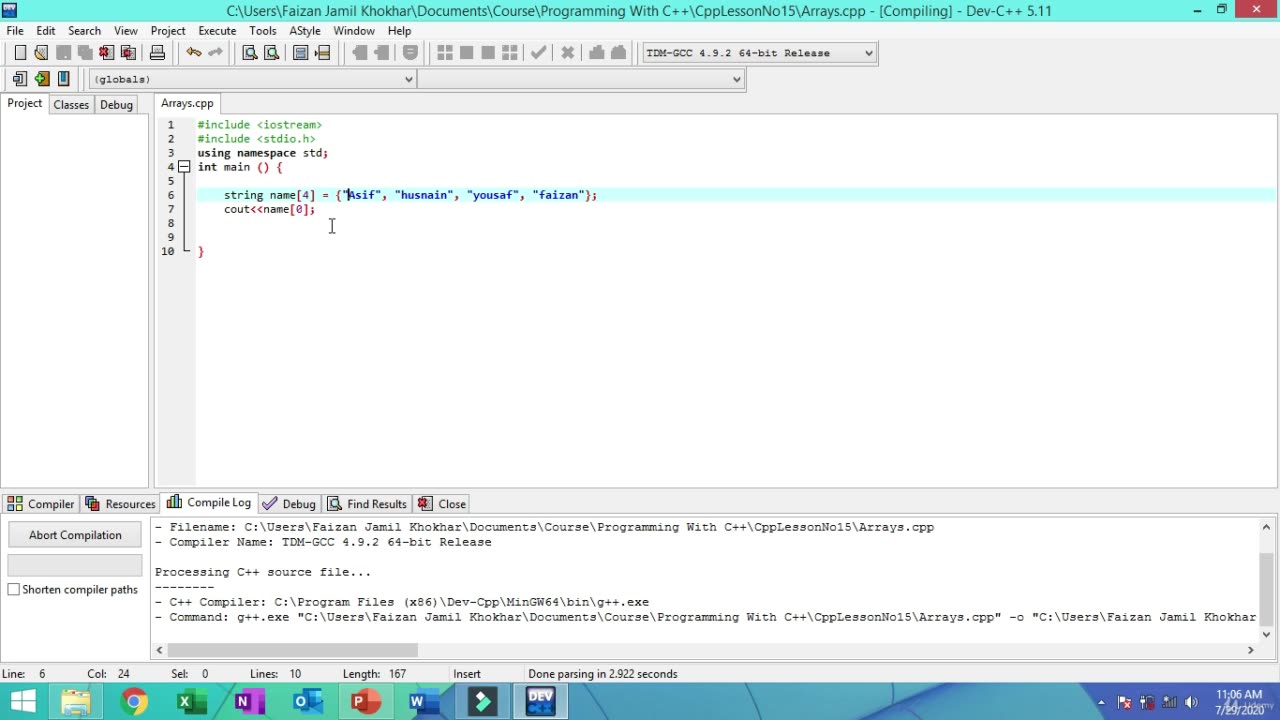The width and height of the screenshot is (1280, 720).
Task: Switch to the Find Results tab
Action: (x=367, y=504)
